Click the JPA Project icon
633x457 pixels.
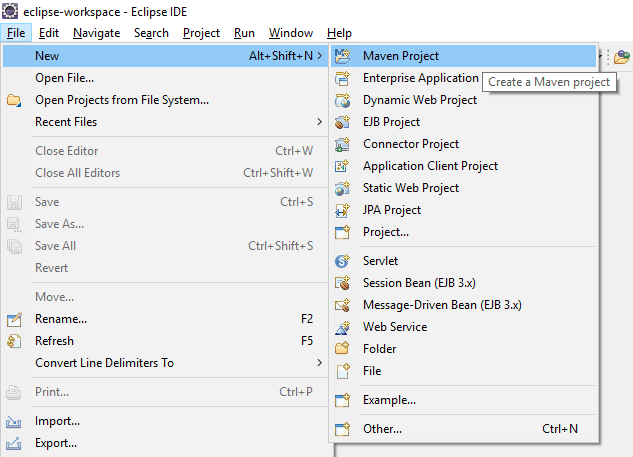pyautogui.click(x=343, y=210)
